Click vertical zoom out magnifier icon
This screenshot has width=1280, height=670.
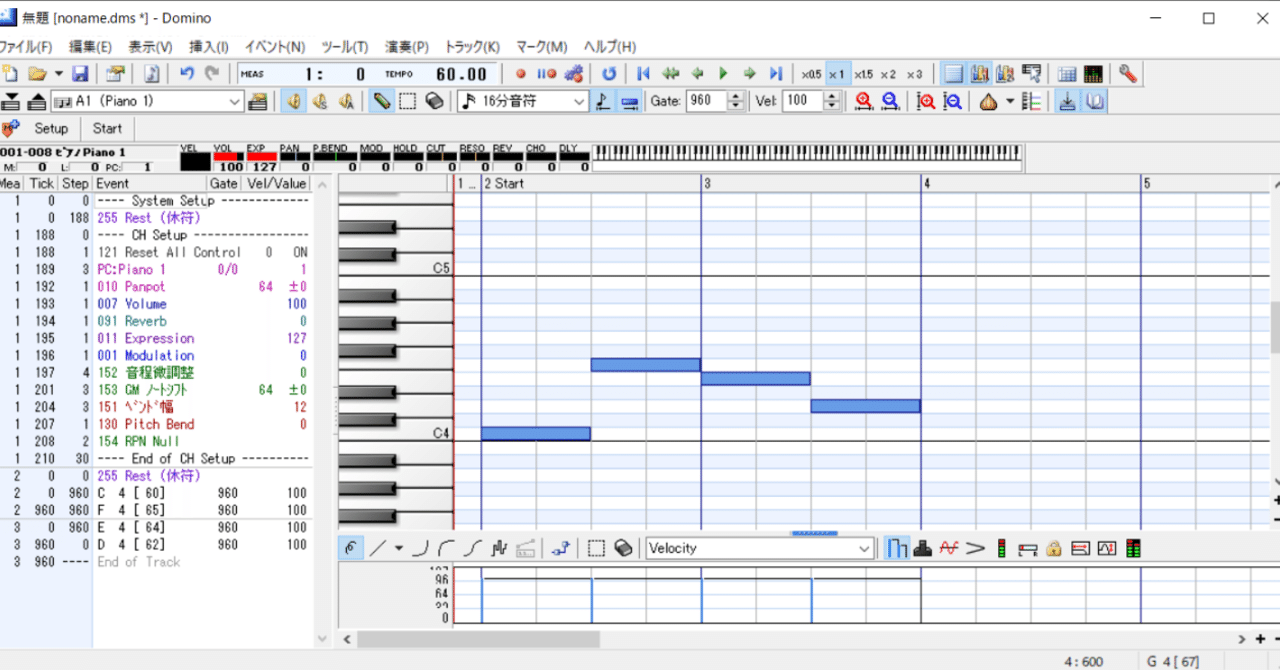(953, 101)
